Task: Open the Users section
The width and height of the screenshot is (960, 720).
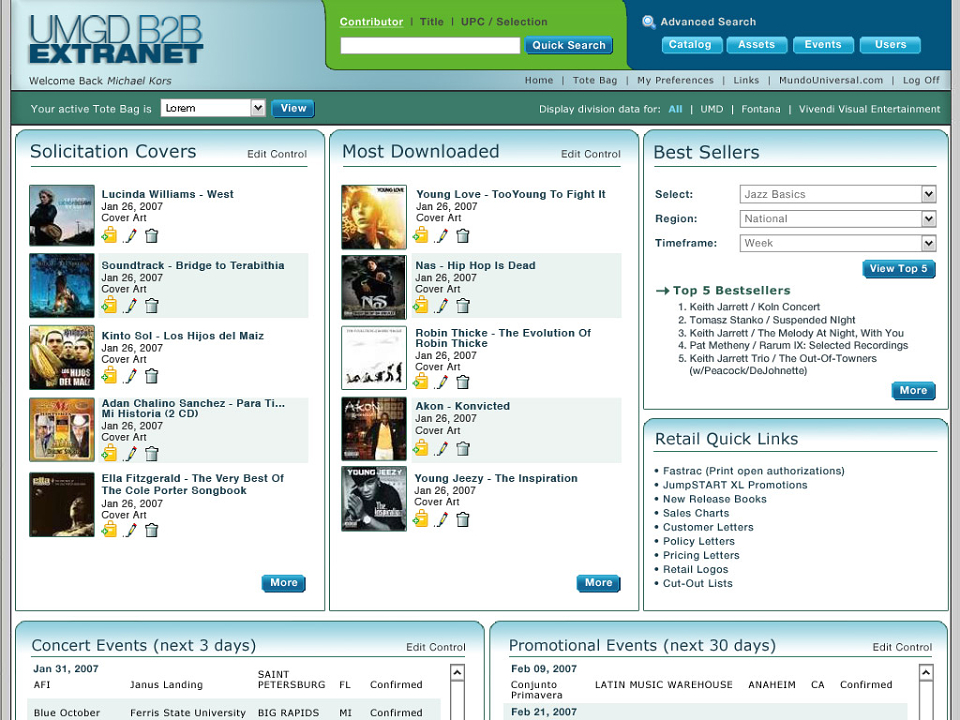Action: (890, 45)
